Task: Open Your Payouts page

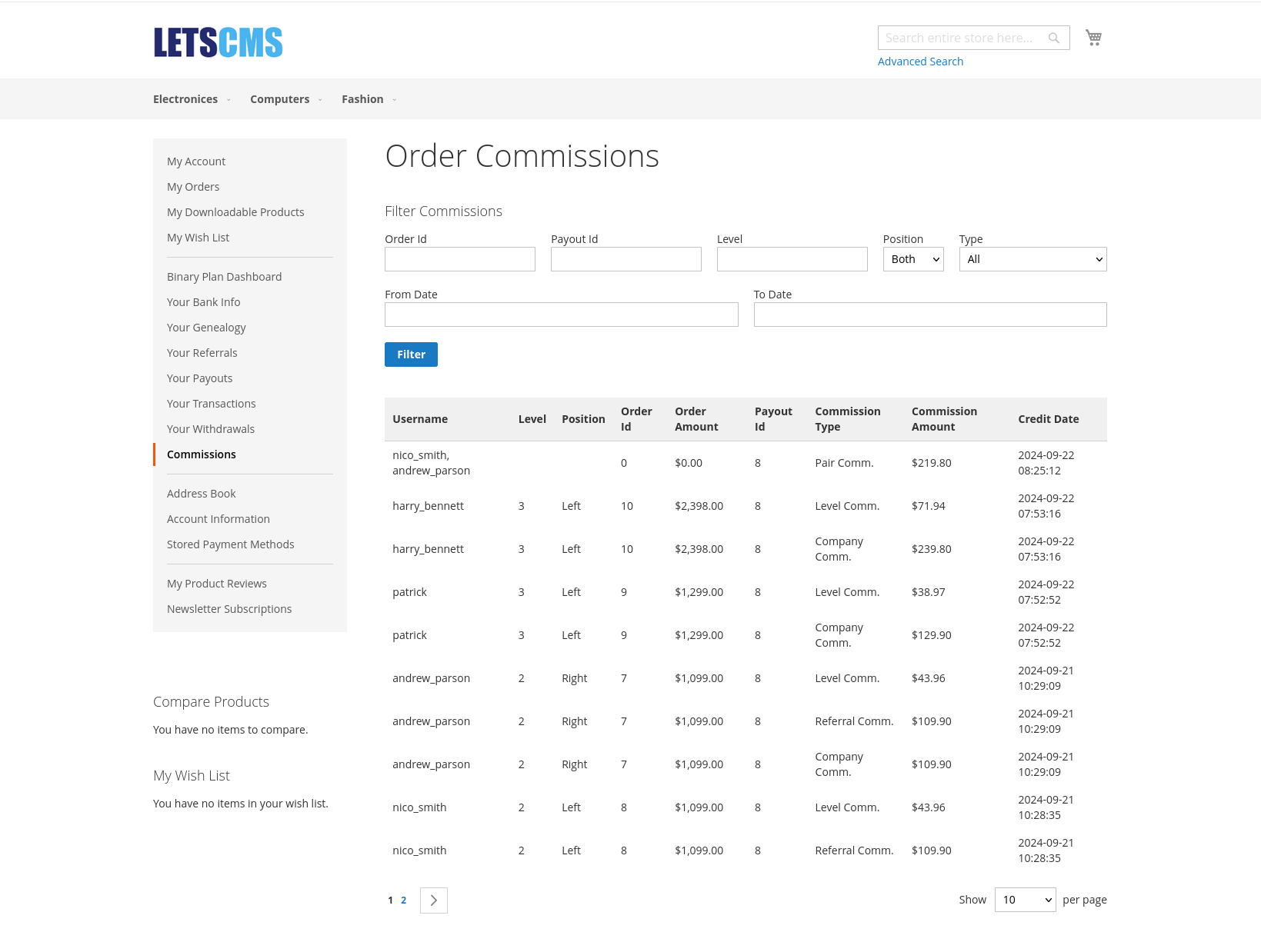Action: (x=199, y=378)
